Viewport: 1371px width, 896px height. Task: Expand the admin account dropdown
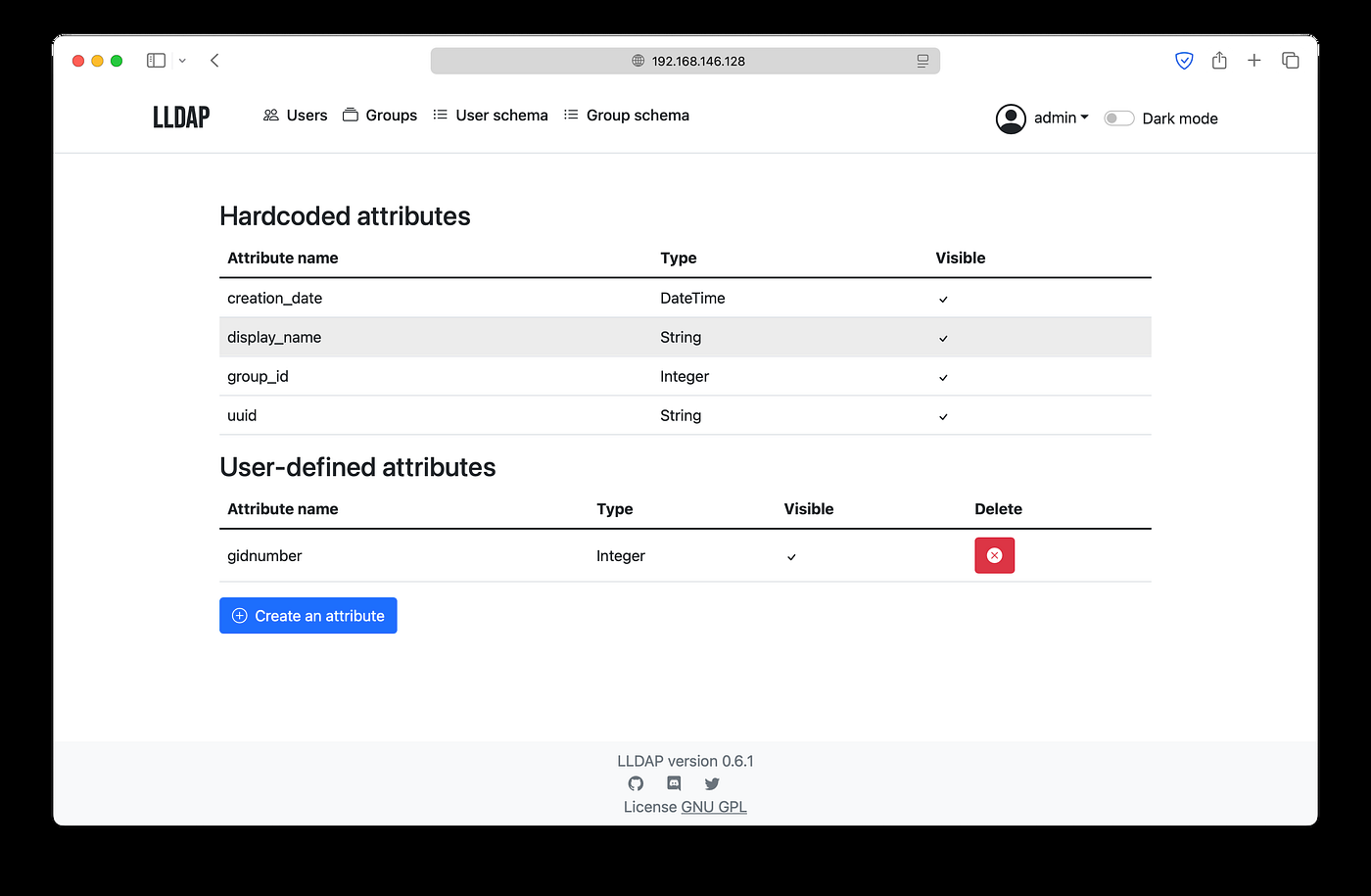point(1062,118)
